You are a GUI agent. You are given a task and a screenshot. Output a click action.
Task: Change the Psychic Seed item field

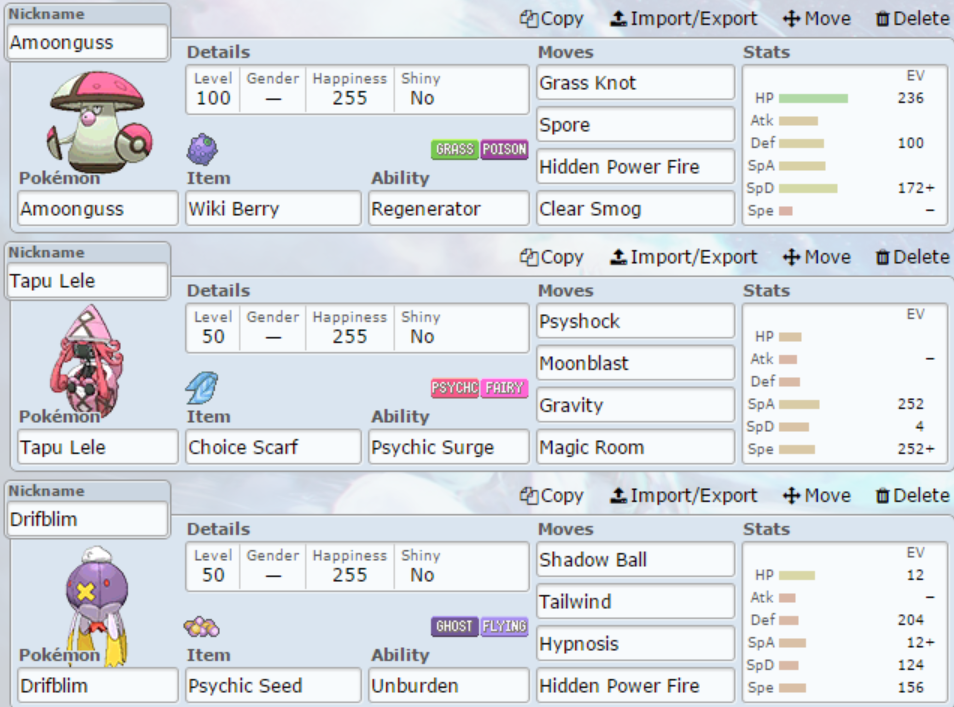[273, 686]
